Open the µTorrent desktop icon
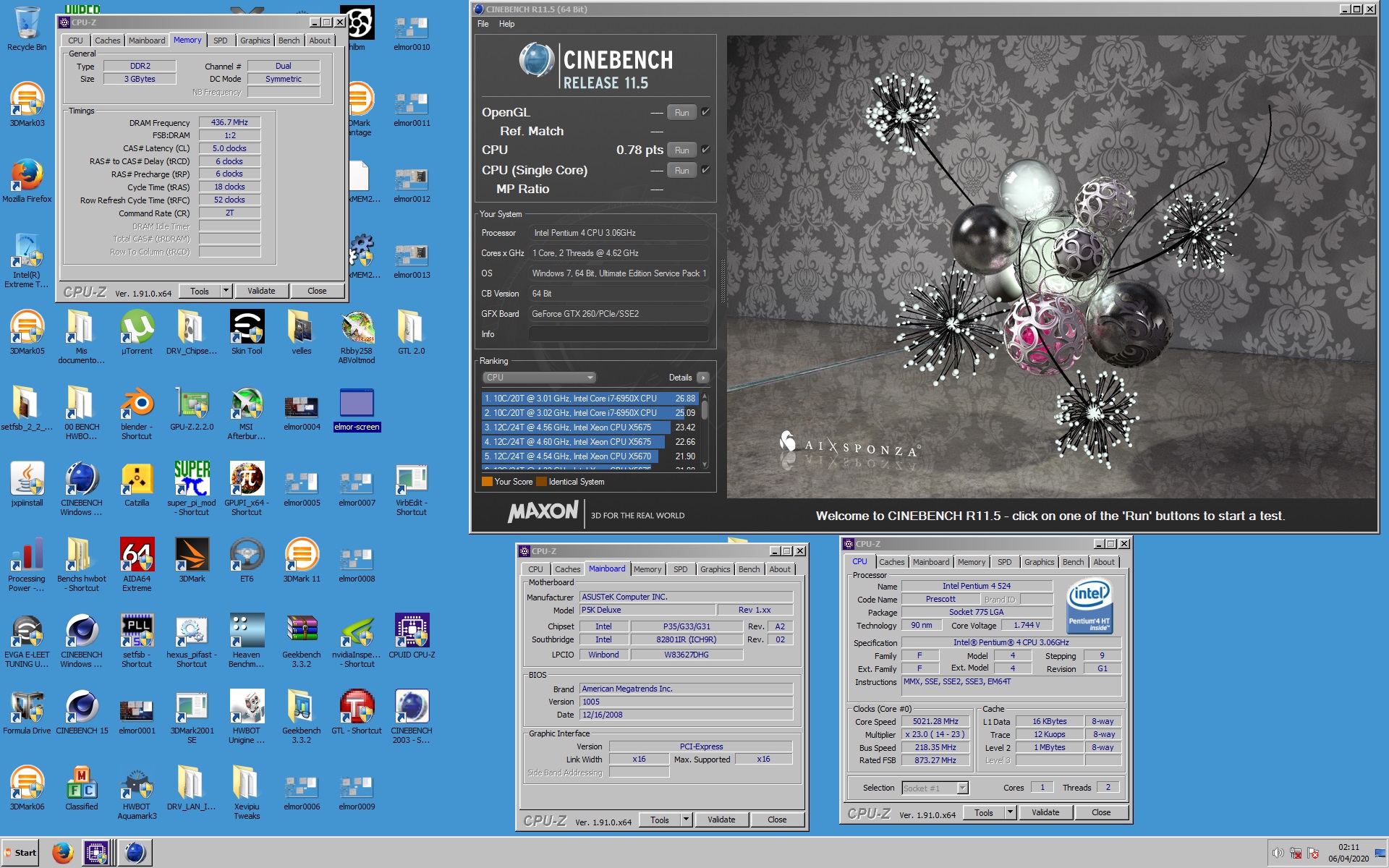Image resolution: width=1389 pixels, height=868 pixels. coord(137,333)
